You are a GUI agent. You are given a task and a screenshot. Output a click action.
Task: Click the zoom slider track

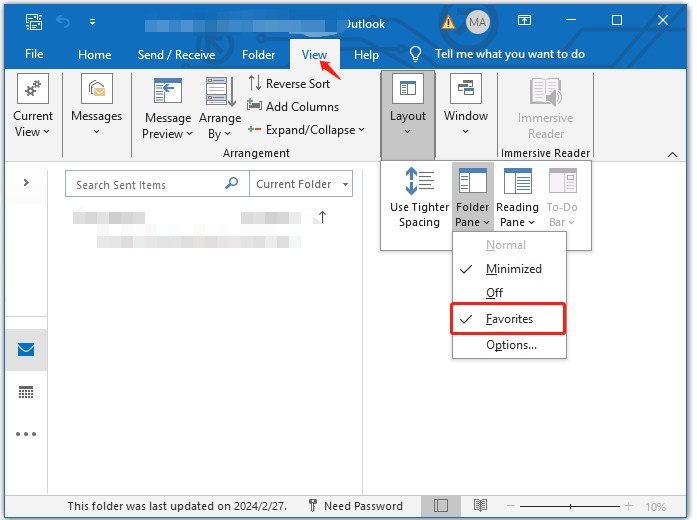click(570, 506)
